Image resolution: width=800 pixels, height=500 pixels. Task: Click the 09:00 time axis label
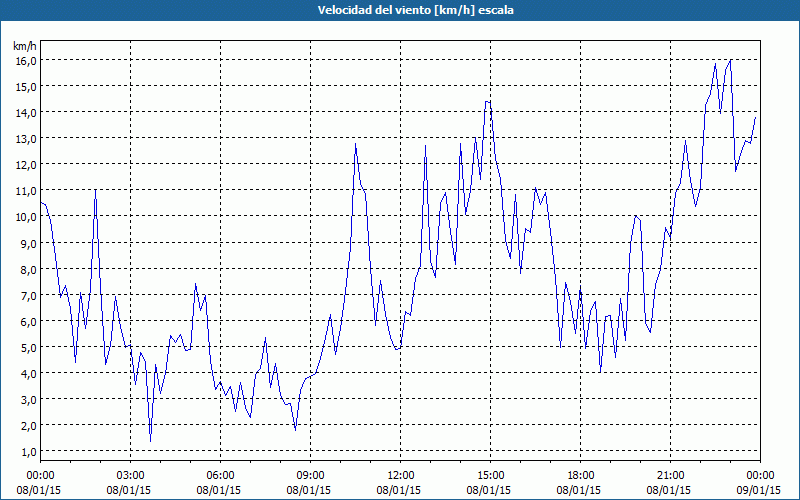pyautogui.click(x=310, y=476)
